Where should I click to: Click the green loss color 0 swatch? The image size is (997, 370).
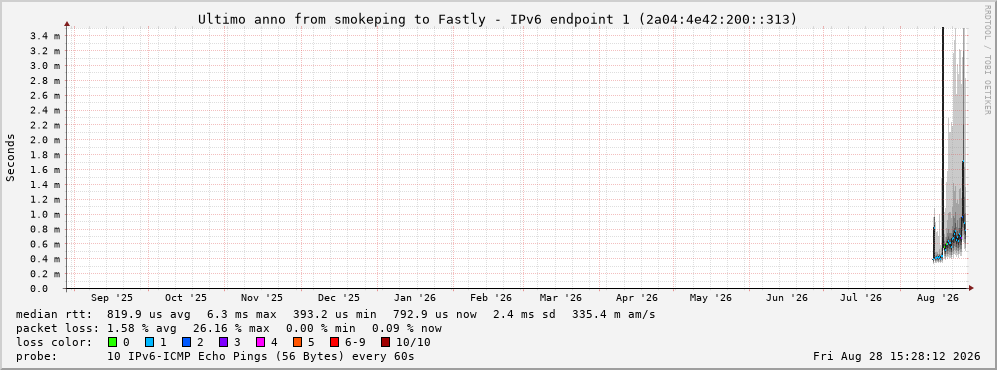113,342
